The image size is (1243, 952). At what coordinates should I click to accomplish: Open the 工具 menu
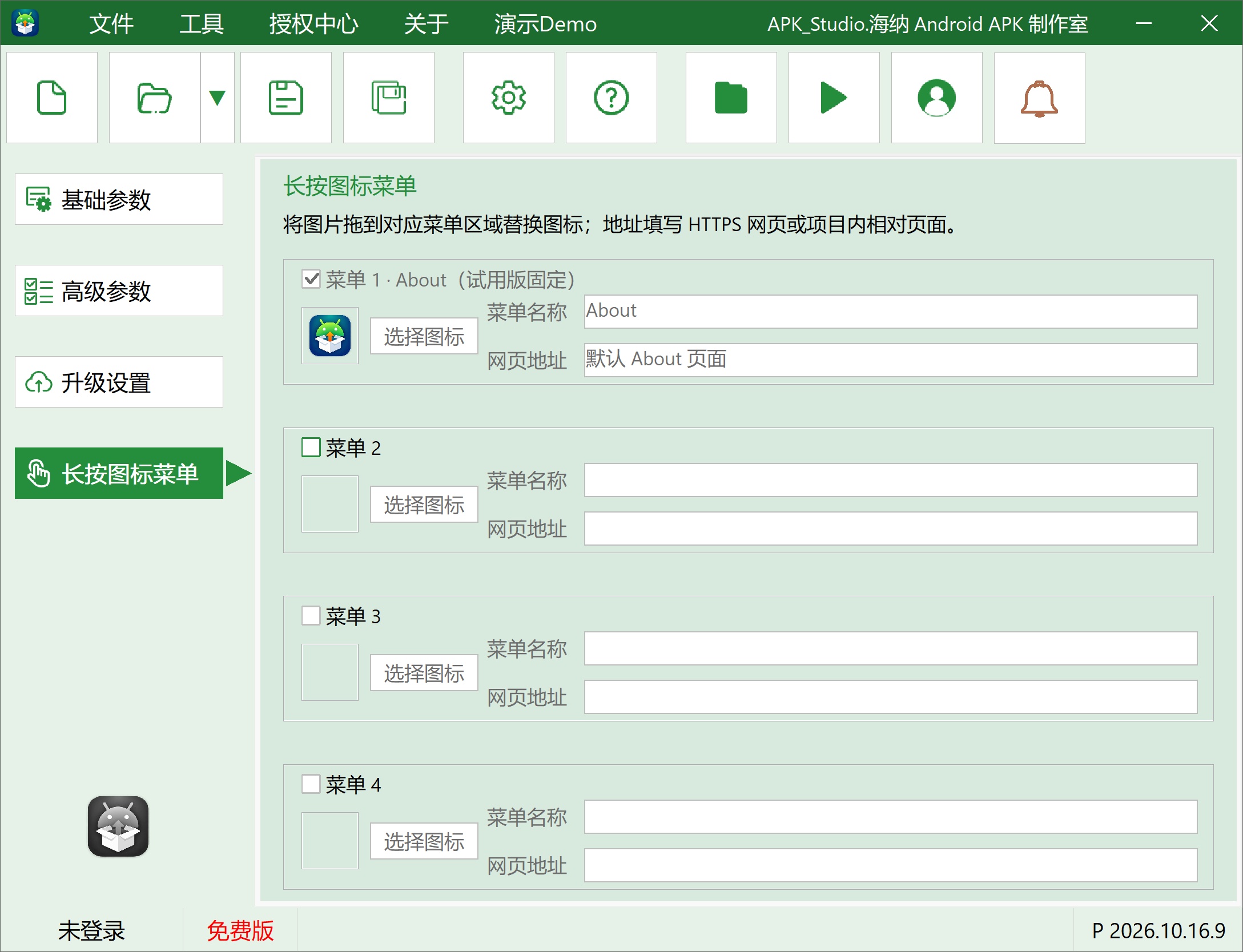202,24
